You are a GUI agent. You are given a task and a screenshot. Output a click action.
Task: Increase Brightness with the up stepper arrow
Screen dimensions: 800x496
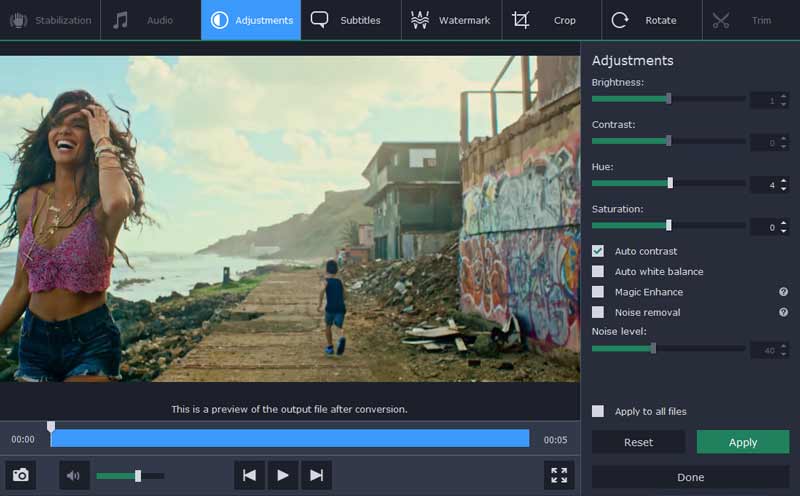pos(784,96)
